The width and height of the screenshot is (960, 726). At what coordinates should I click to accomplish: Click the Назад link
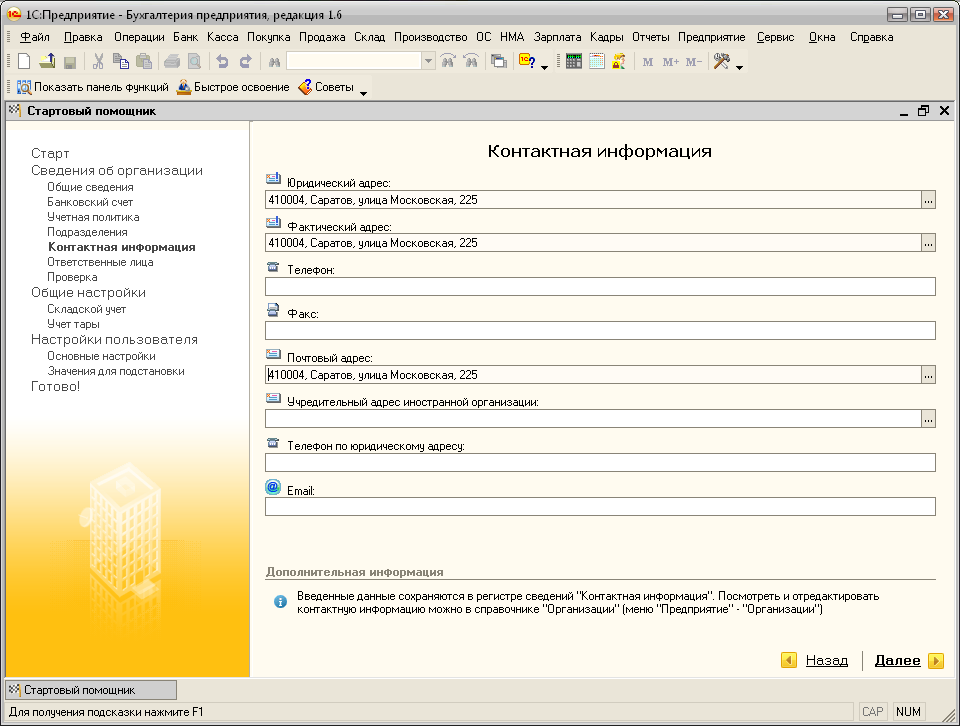(827, 661)
